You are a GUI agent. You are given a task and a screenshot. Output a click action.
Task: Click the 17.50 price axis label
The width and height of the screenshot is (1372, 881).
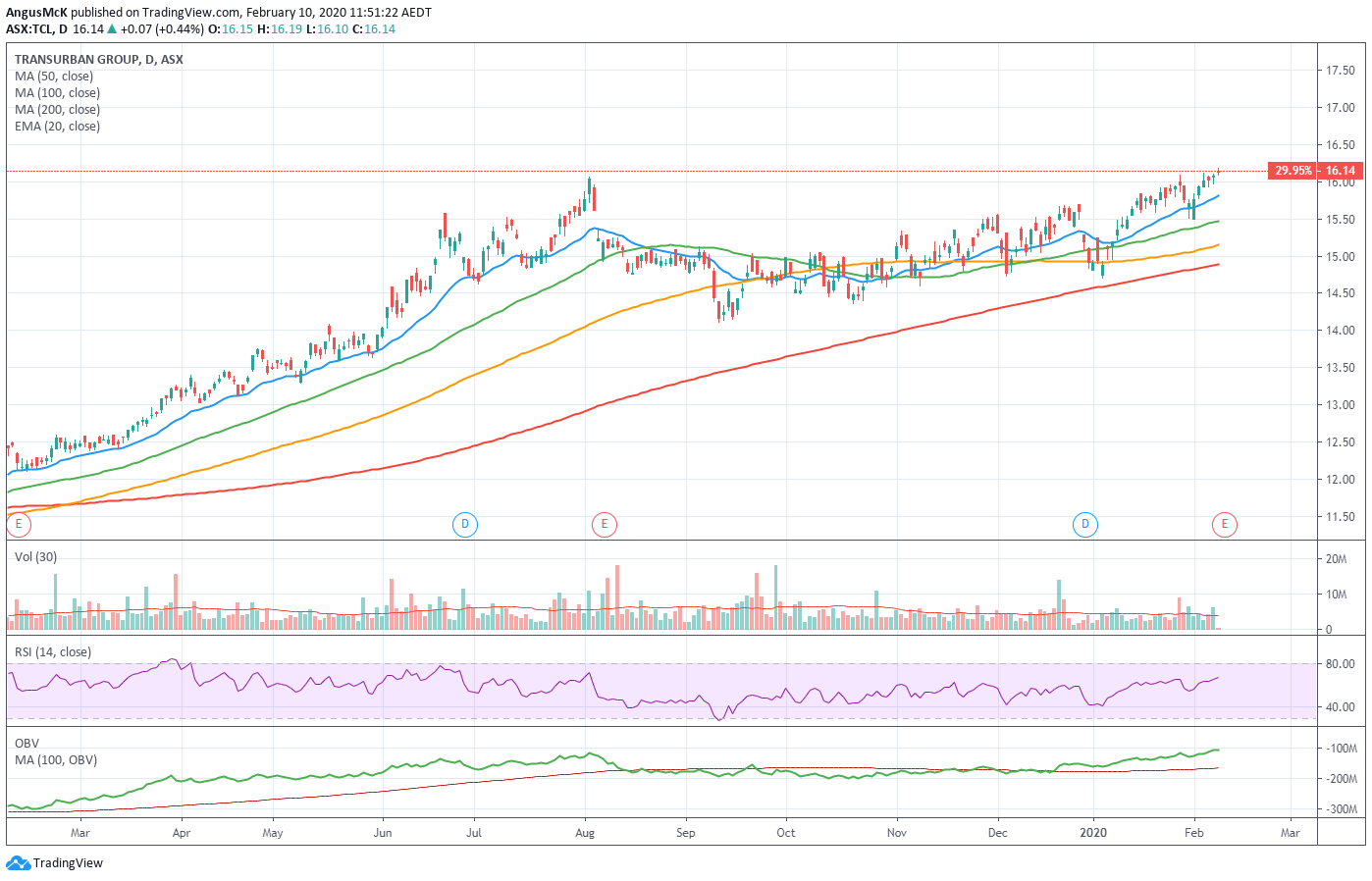click(x=1341, y=71)
